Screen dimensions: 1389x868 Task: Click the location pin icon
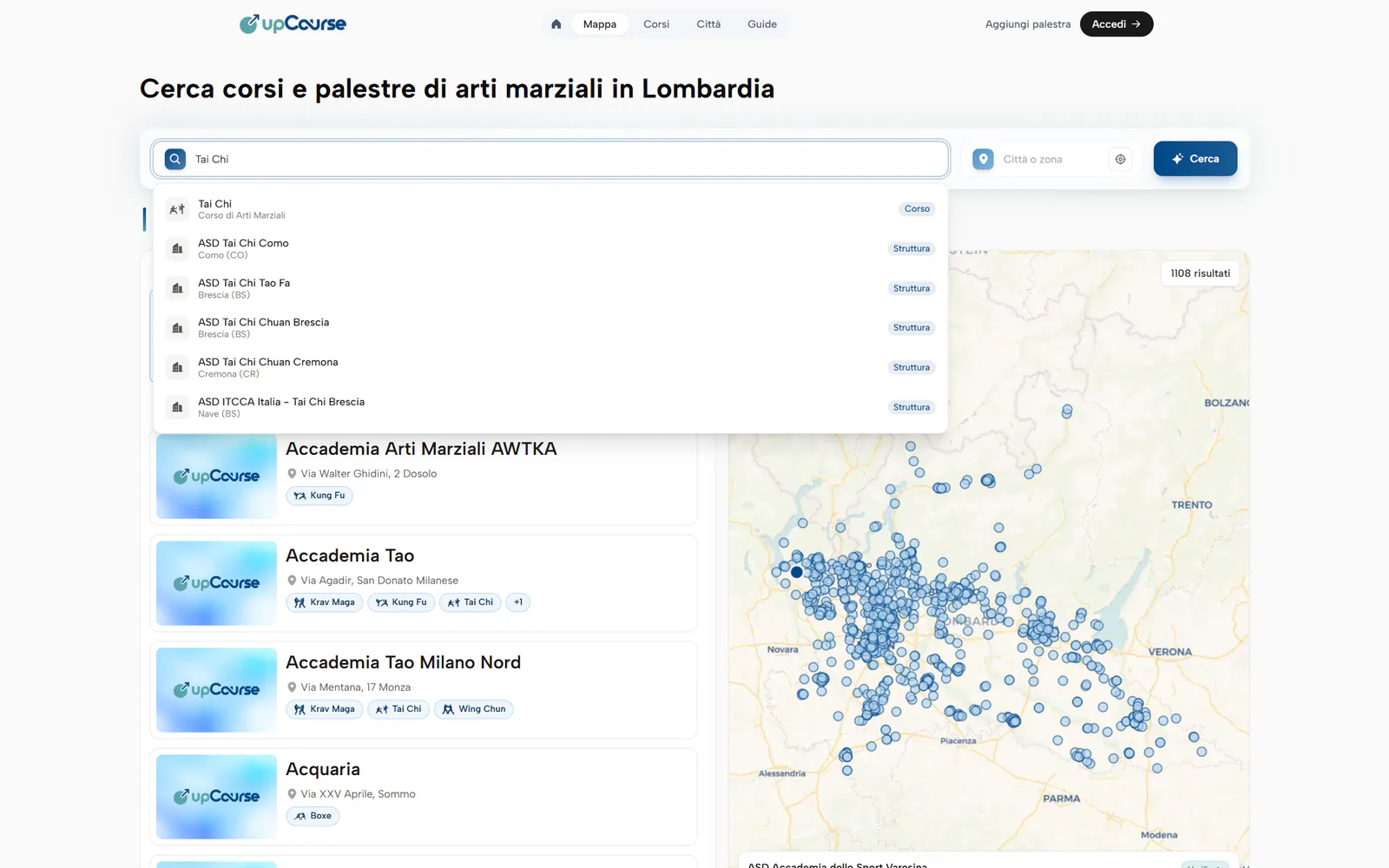[x=983, y=159]
